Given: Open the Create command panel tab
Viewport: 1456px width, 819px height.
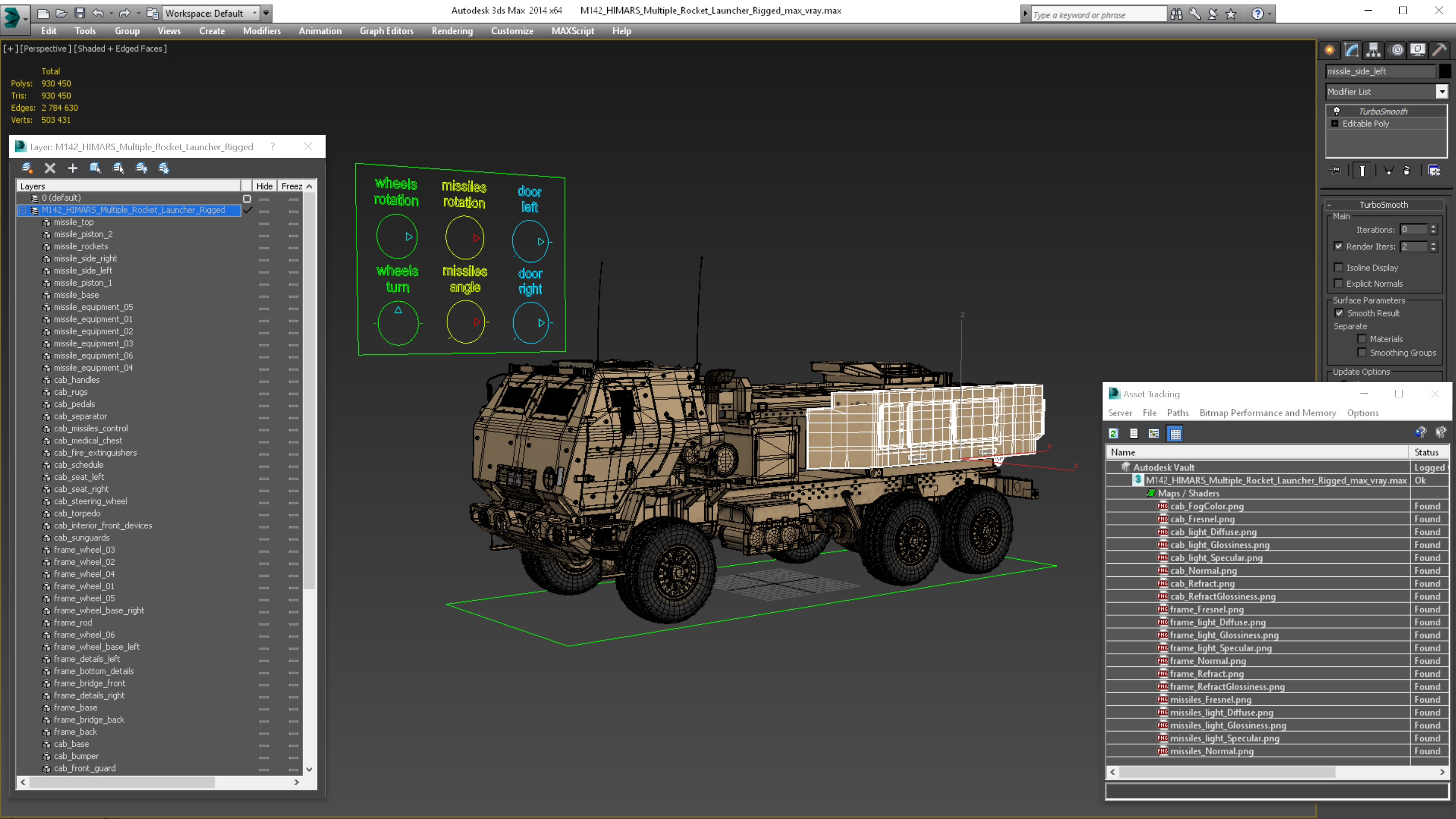Looking at the screenshot, I should 1330,51.
